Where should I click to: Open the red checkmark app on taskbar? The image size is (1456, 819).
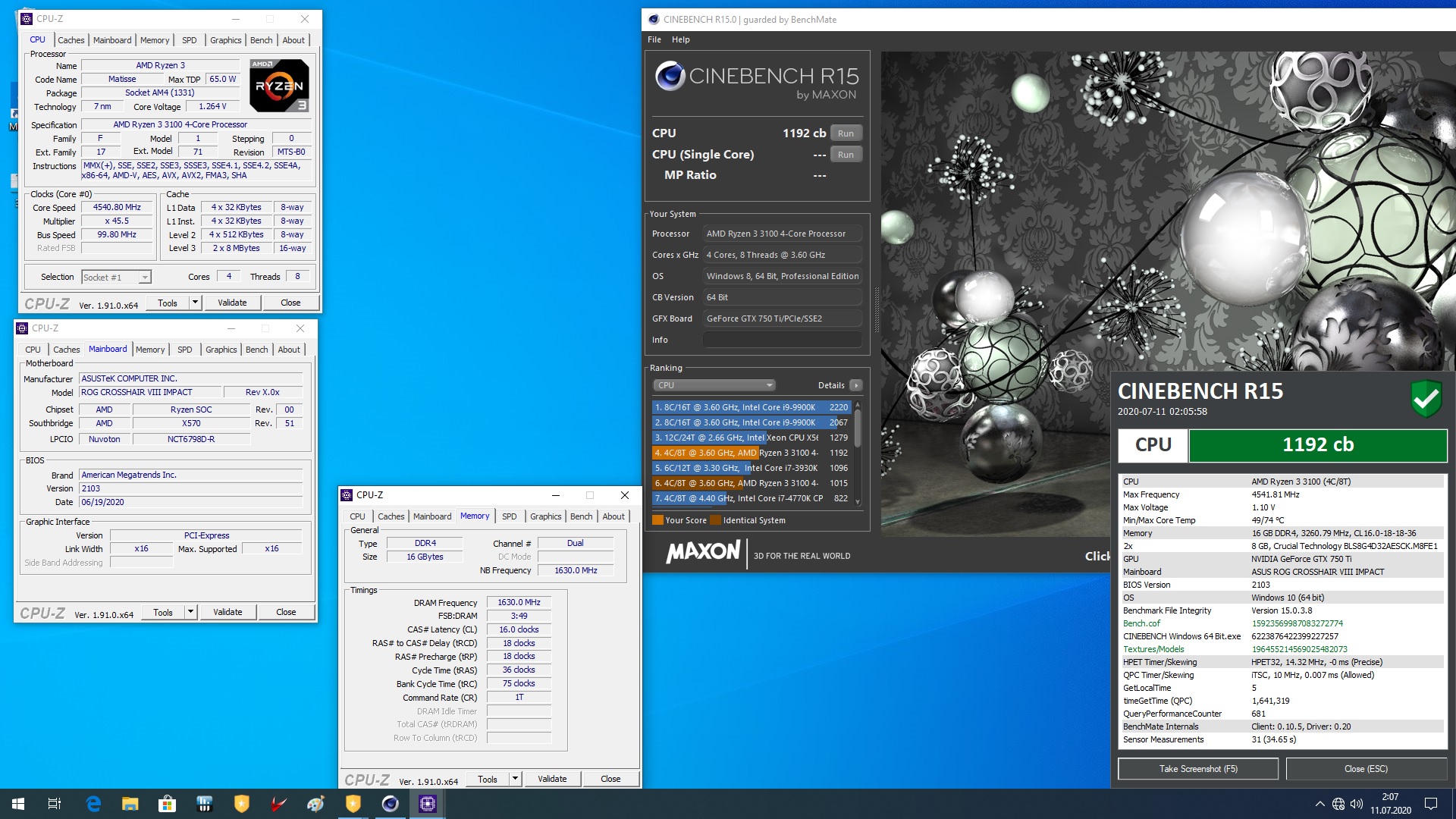pos(278,804)
